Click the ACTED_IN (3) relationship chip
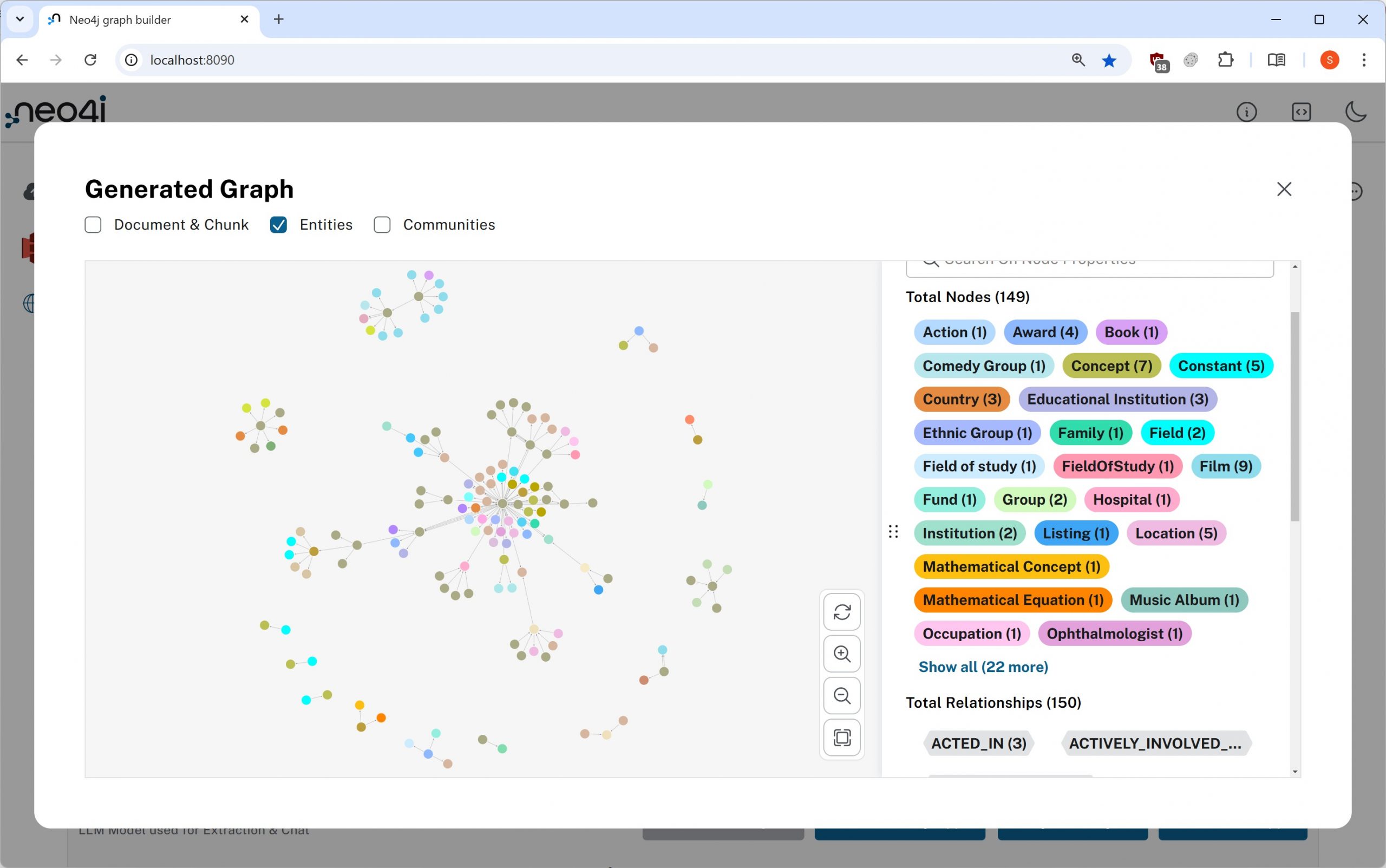1386x868 pixels. tap(978, 743)
